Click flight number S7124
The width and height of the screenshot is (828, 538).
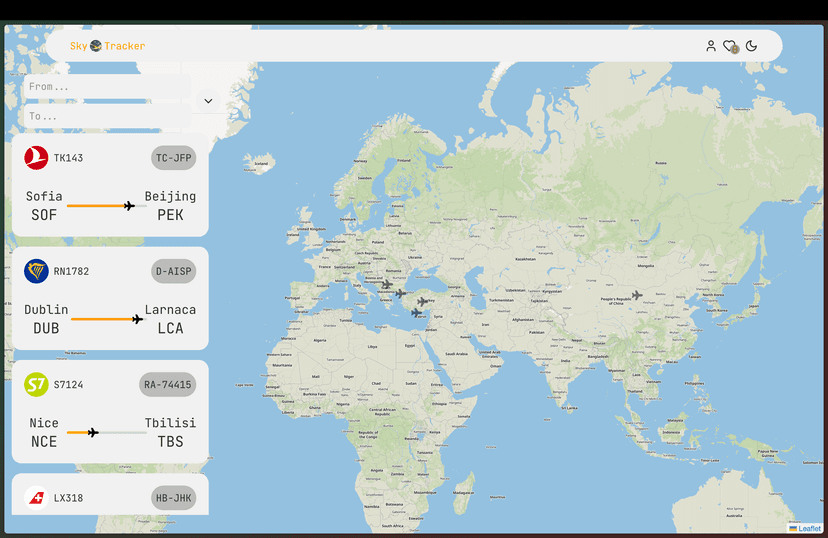tap(68, 384)
